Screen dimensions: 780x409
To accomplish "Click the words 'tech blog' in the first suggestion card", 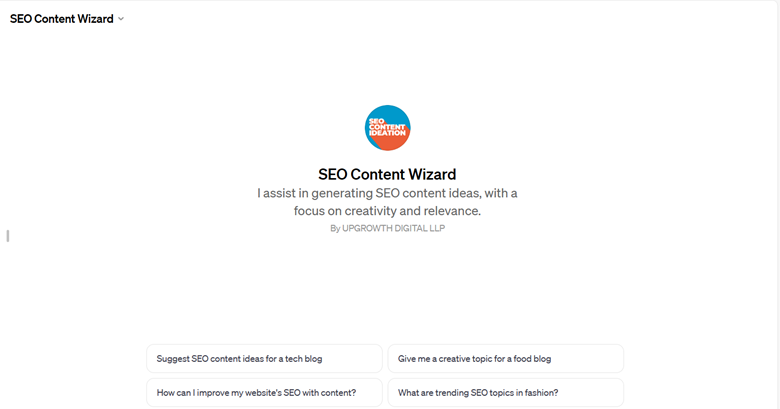I will (x=303, y=359).
